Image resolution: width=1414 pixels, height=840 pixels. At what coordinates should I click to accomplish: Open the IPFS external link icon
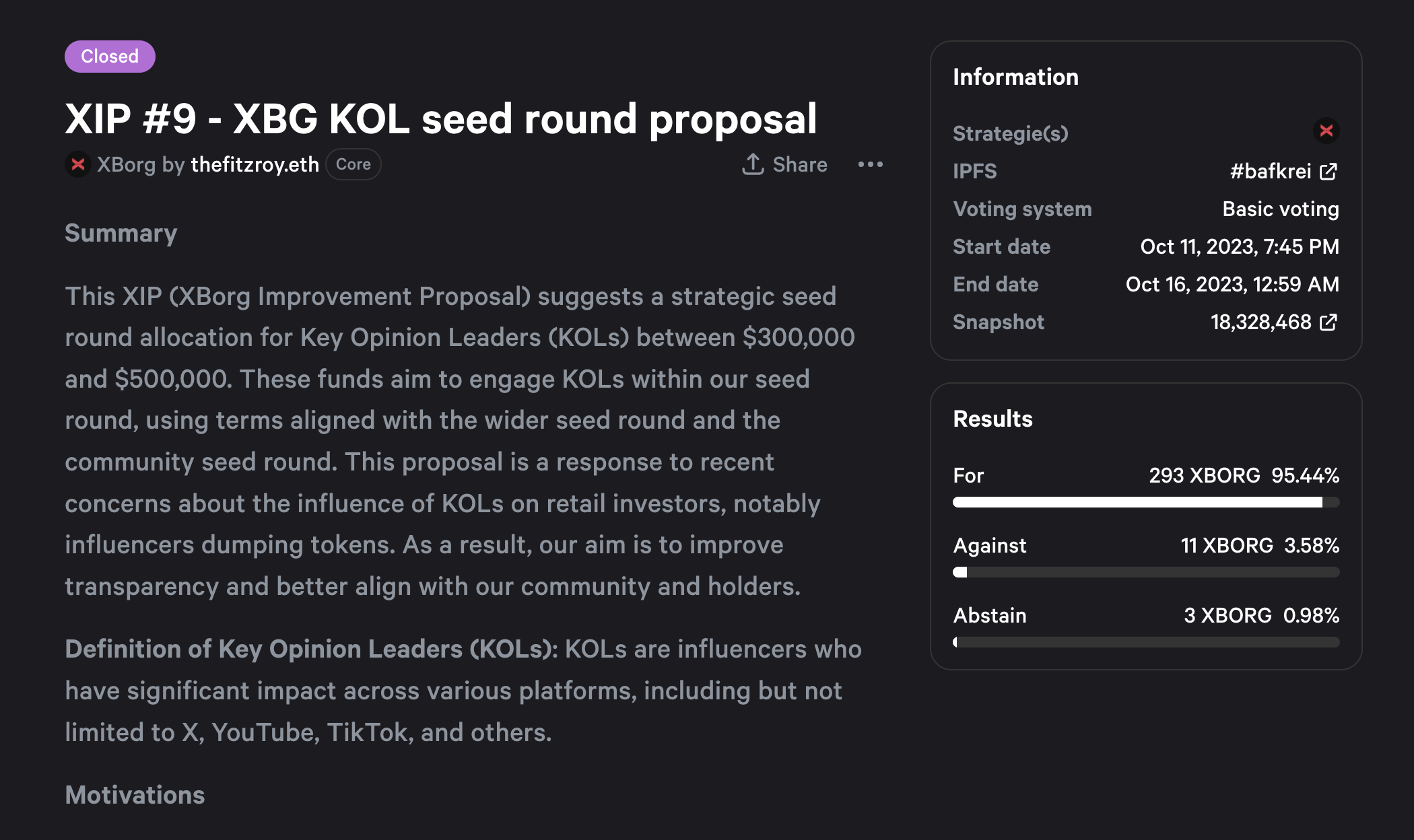click(1328, 172)
